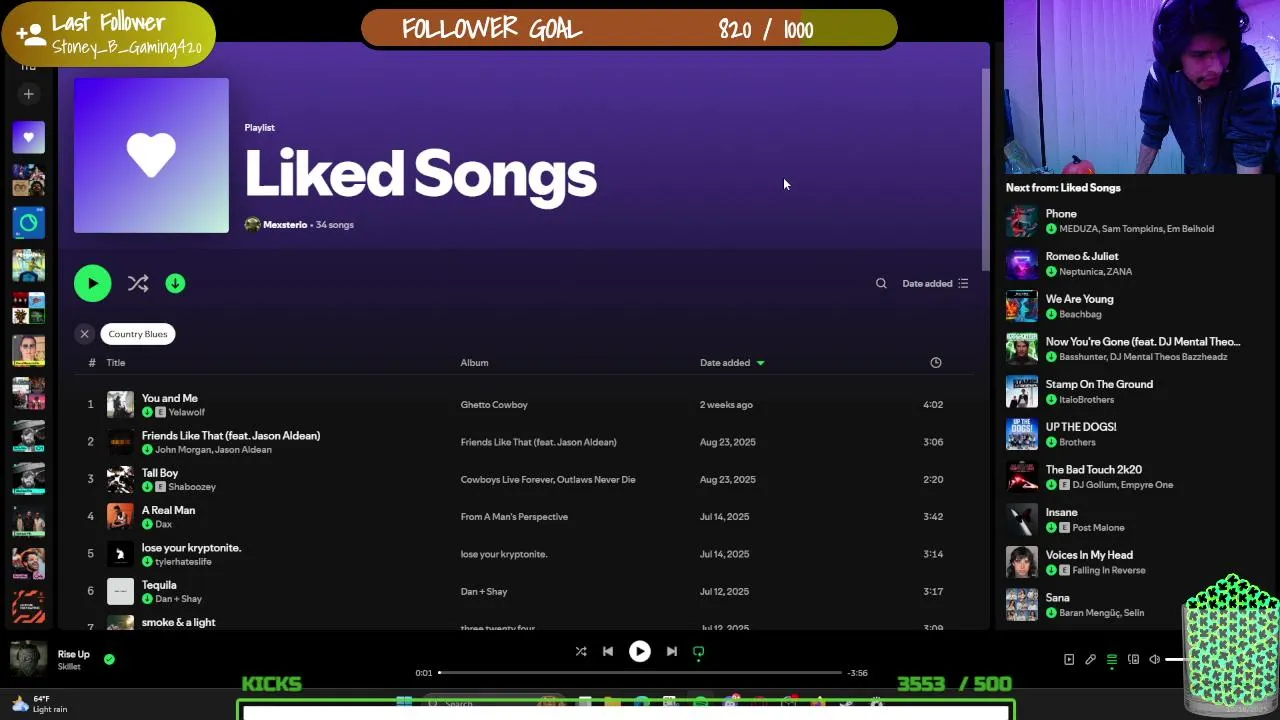This screenshot has height=720, width=1280.
Task: Open the Now Playing view icon
Action: pos(1069,660)
